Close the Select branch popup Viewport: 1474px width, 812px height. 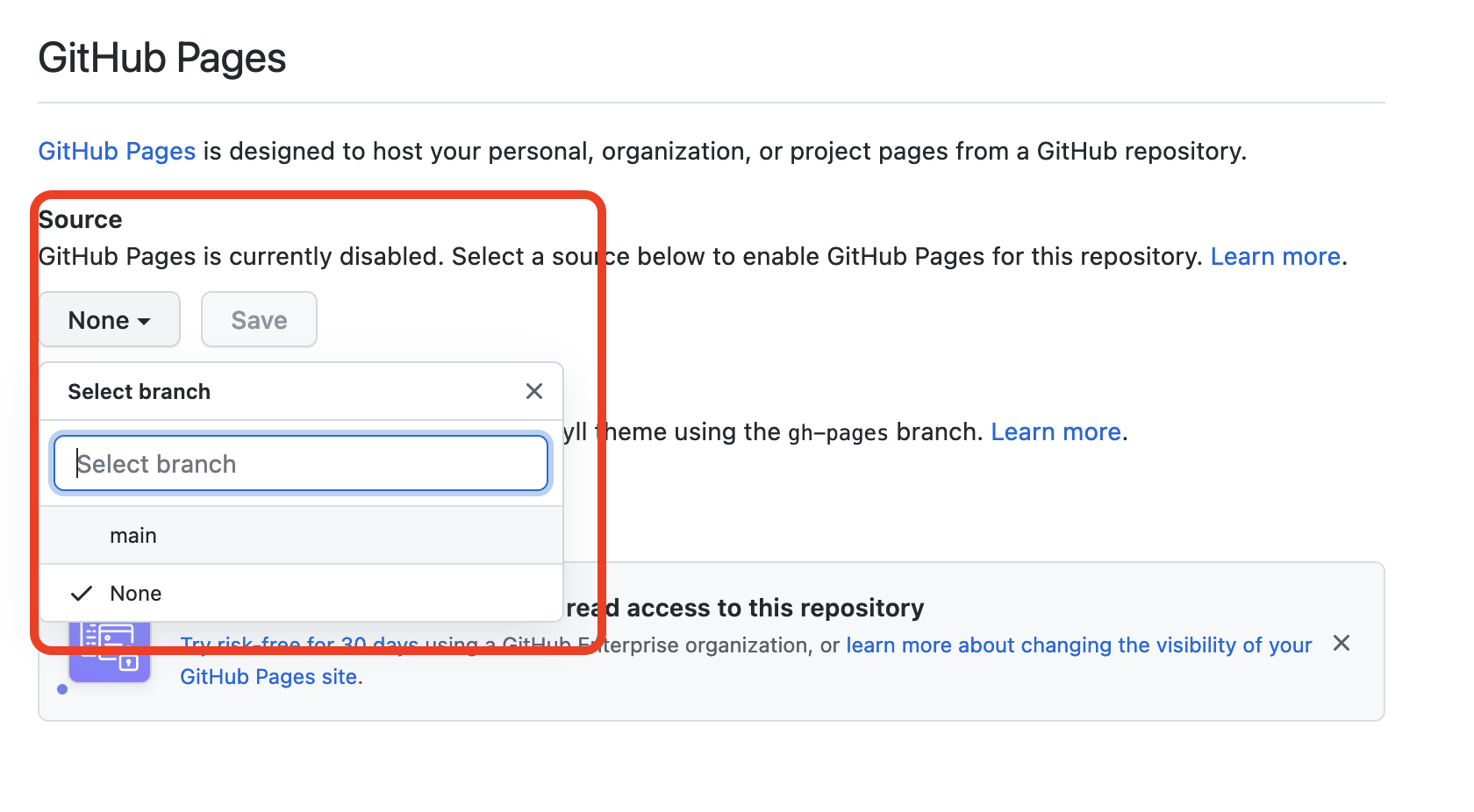[533, 391]
